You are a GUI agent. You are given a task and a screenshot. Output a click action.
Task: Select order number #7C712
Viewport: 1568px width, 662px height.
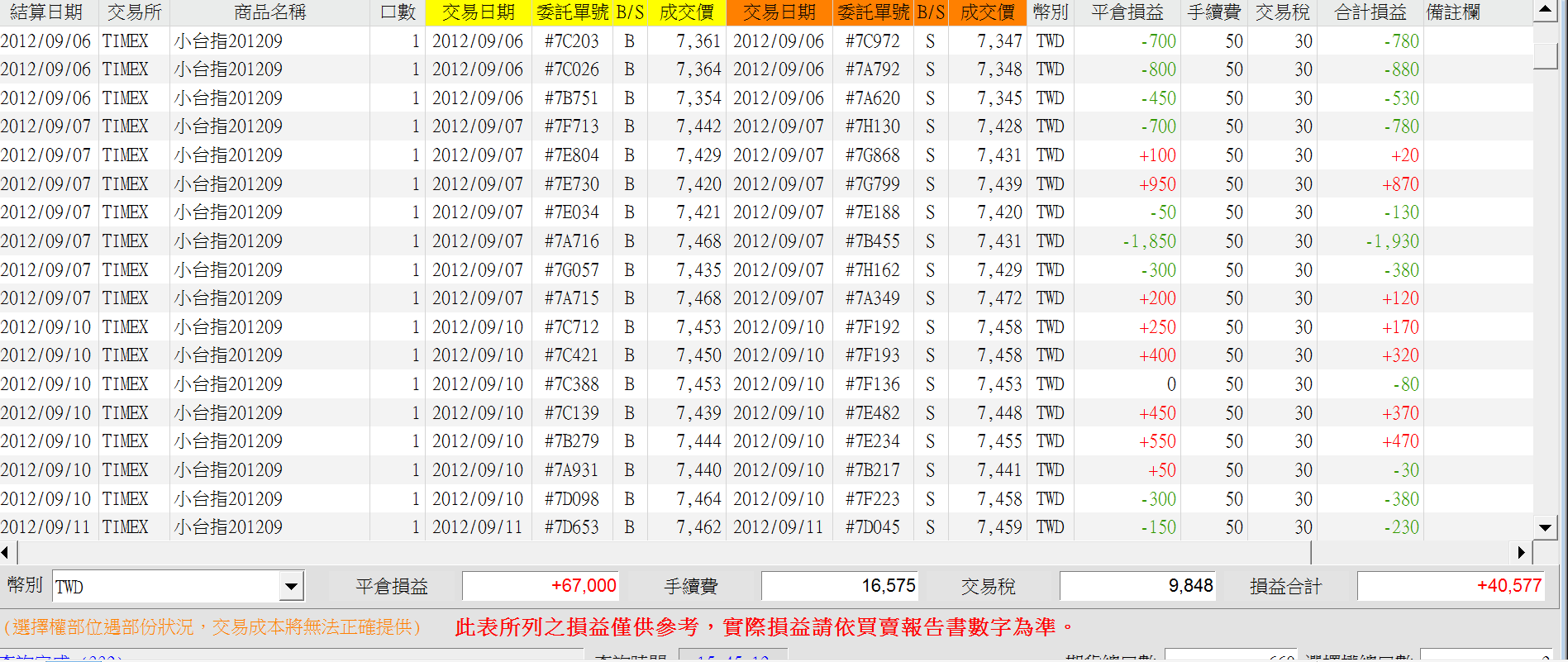tap(571, 327)
